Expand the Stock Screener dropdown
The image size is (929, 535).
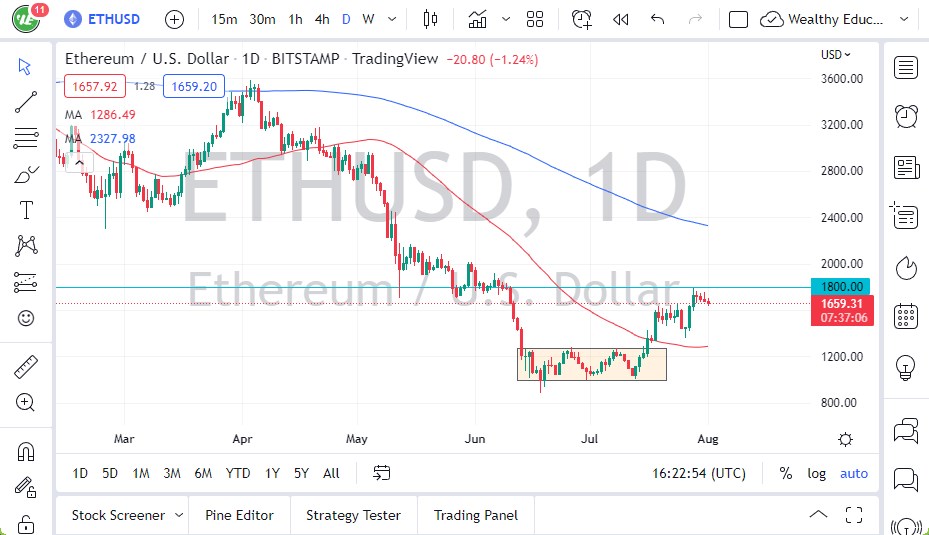(179, 515)
